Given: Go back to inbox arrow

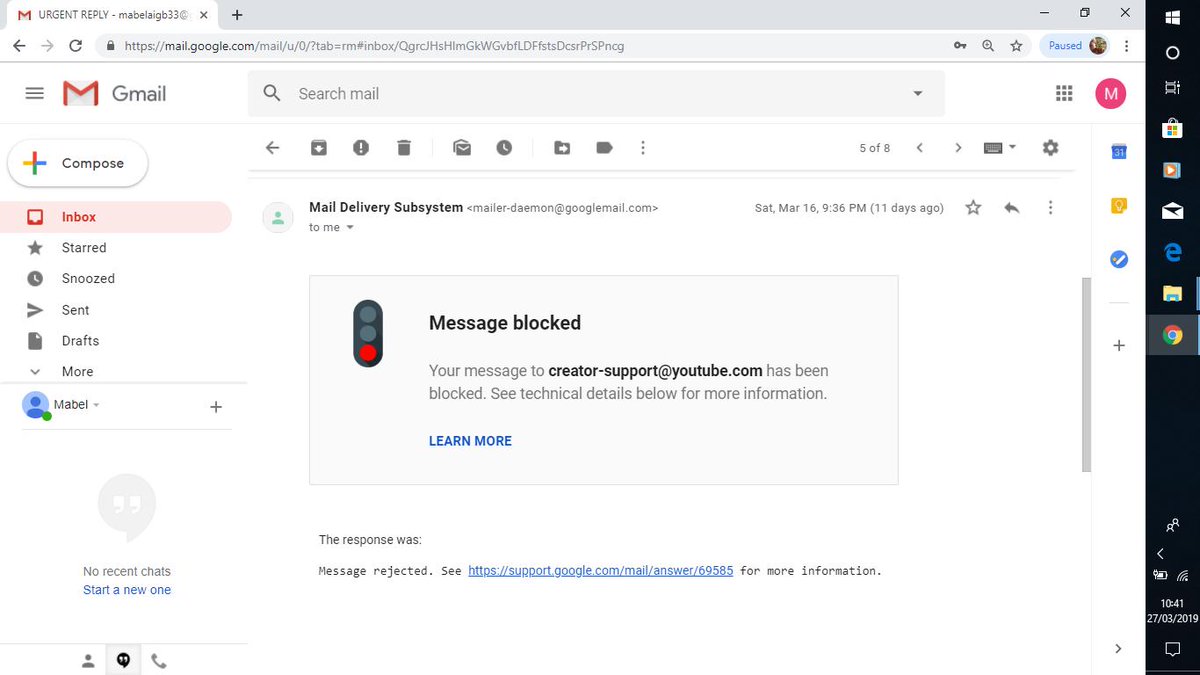Looking at the screenshot, I should pyautogui.click(x=272, y=147).
